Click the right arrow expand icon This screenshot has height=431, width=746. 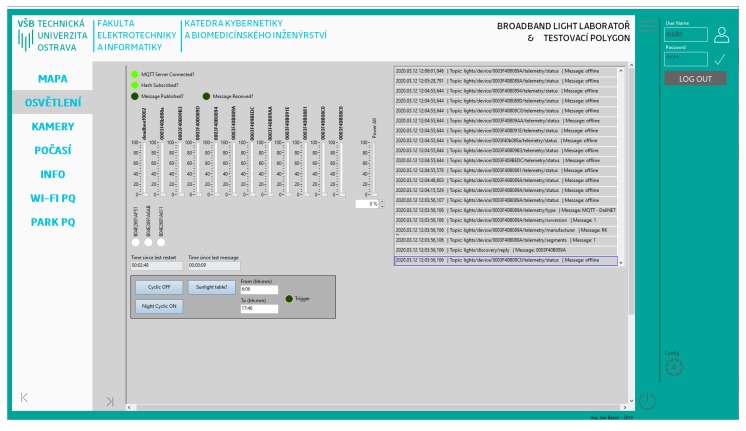[x=109, y=400]
